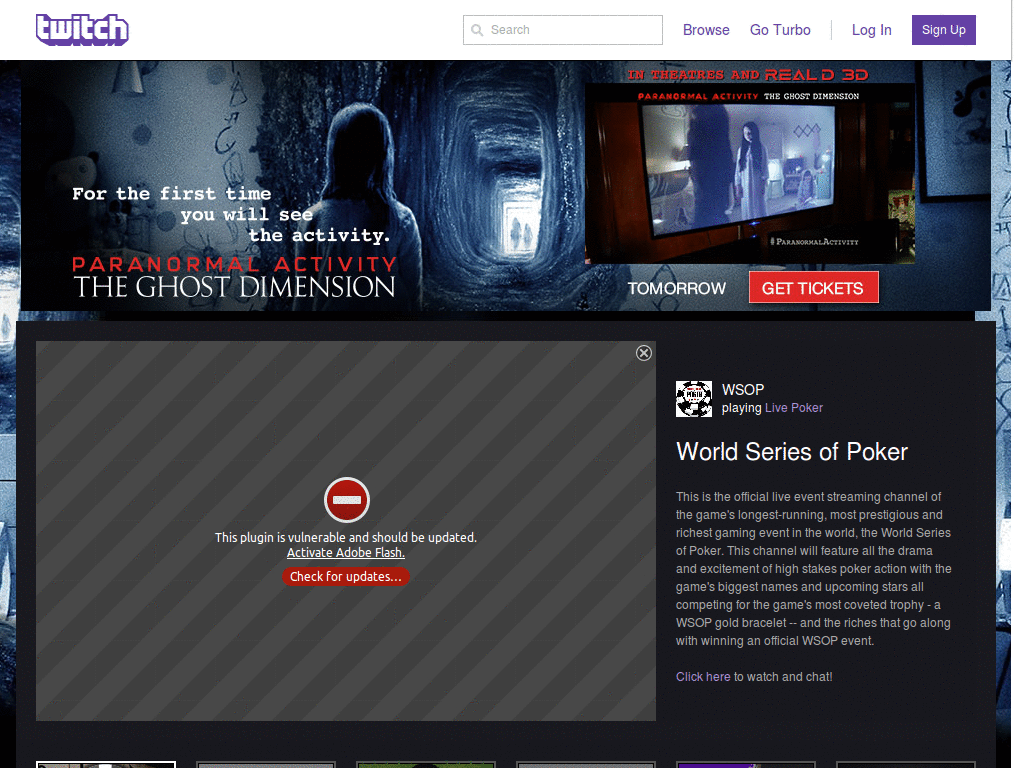Screen dimensions: 1024x768
Task: Open the Live Poker game link
Action: [x=793, y=408]
